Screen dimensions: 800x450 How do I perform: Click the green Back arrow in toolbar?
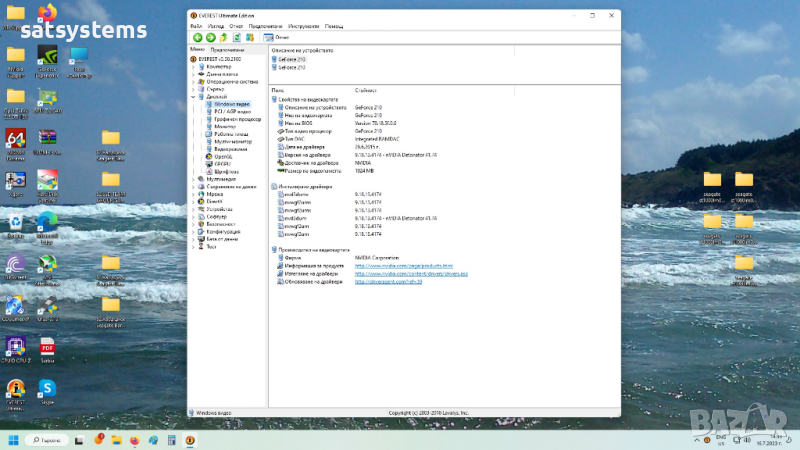(x=197, y=37)
